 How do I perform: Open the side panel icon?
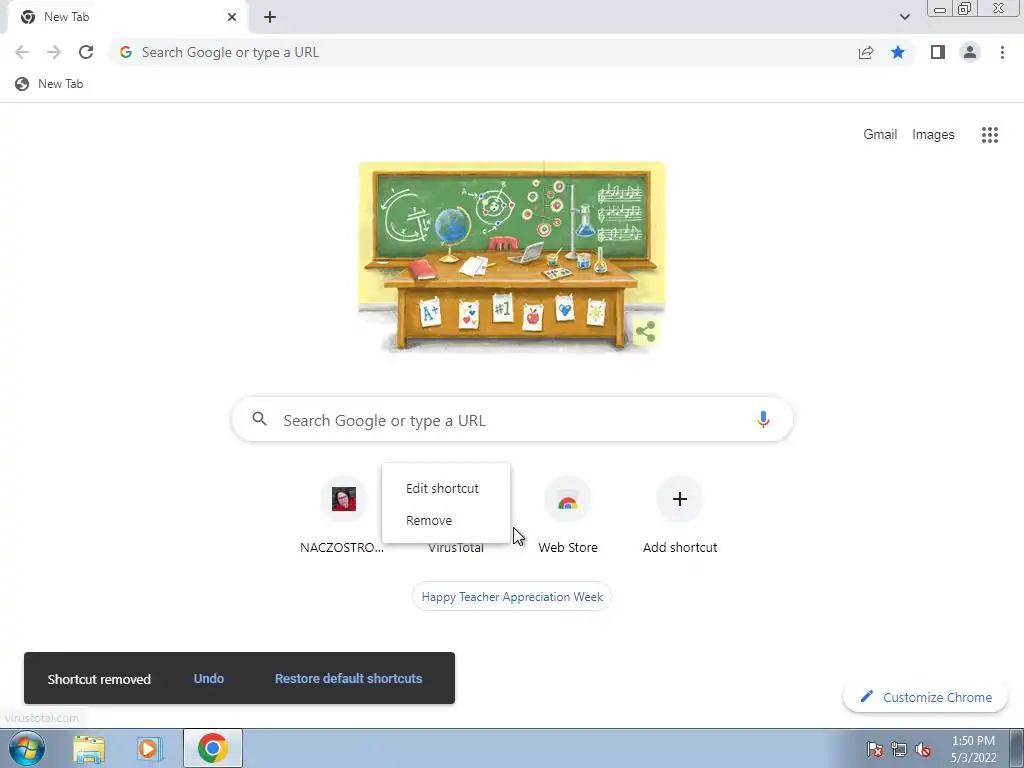click(938, 52)
